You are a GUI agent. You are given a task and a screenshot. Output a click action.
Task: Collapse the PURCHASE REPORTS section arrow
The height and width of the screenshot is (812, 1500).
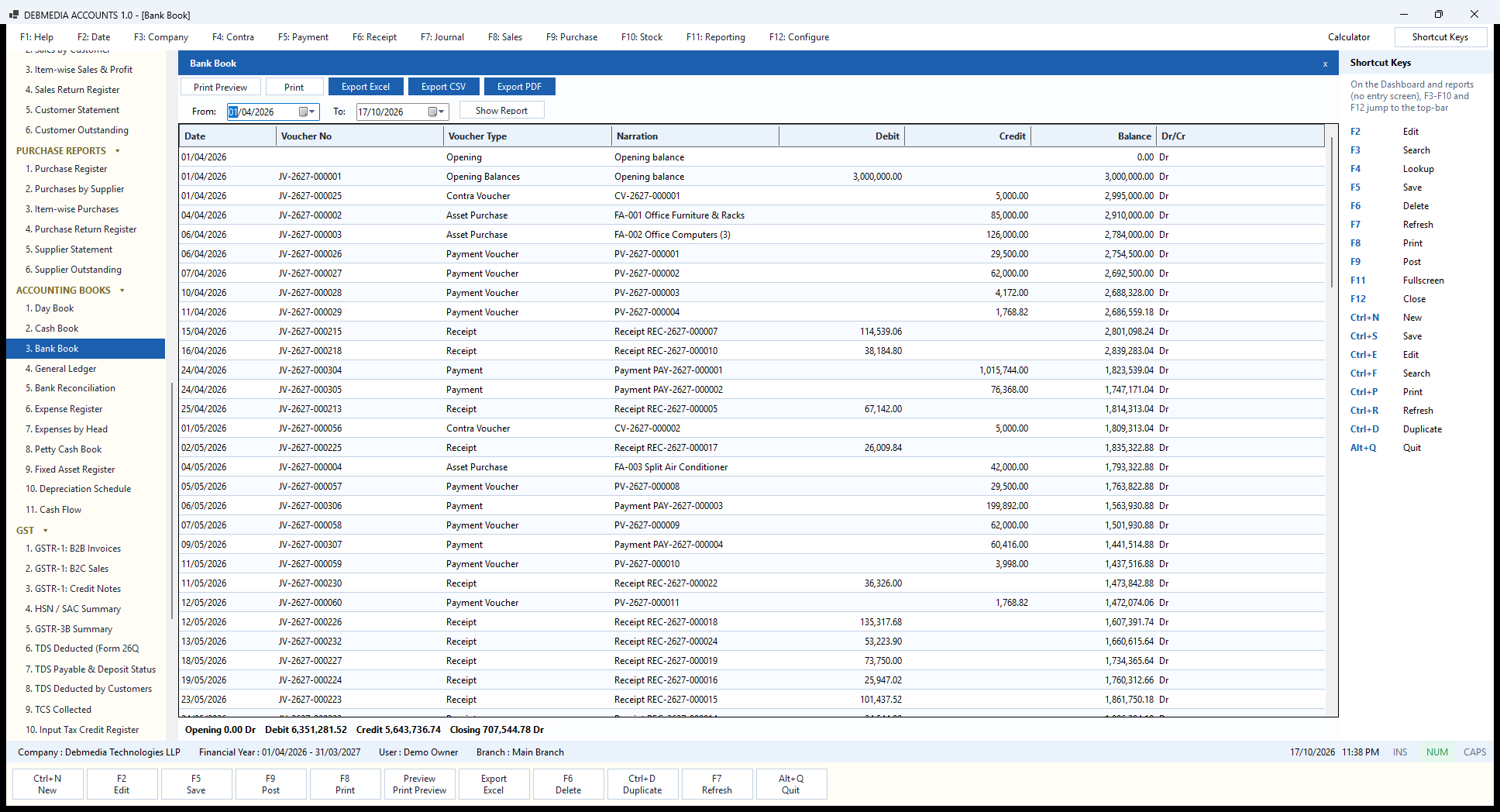pyautogui.click(x=118, y=151)
